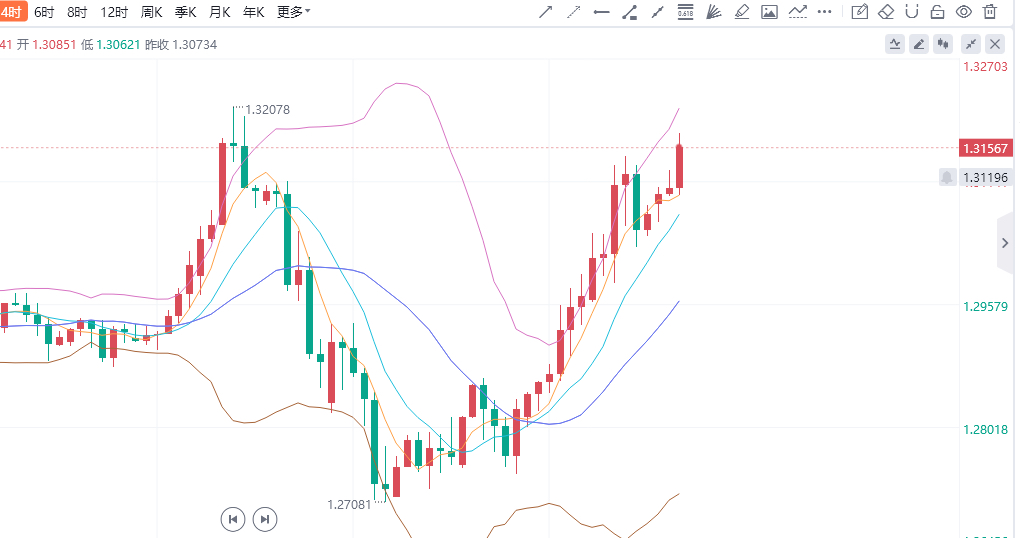The image size is (1020, 538).
Task: Select the highlighter marker tool
Action: (742, 12)
